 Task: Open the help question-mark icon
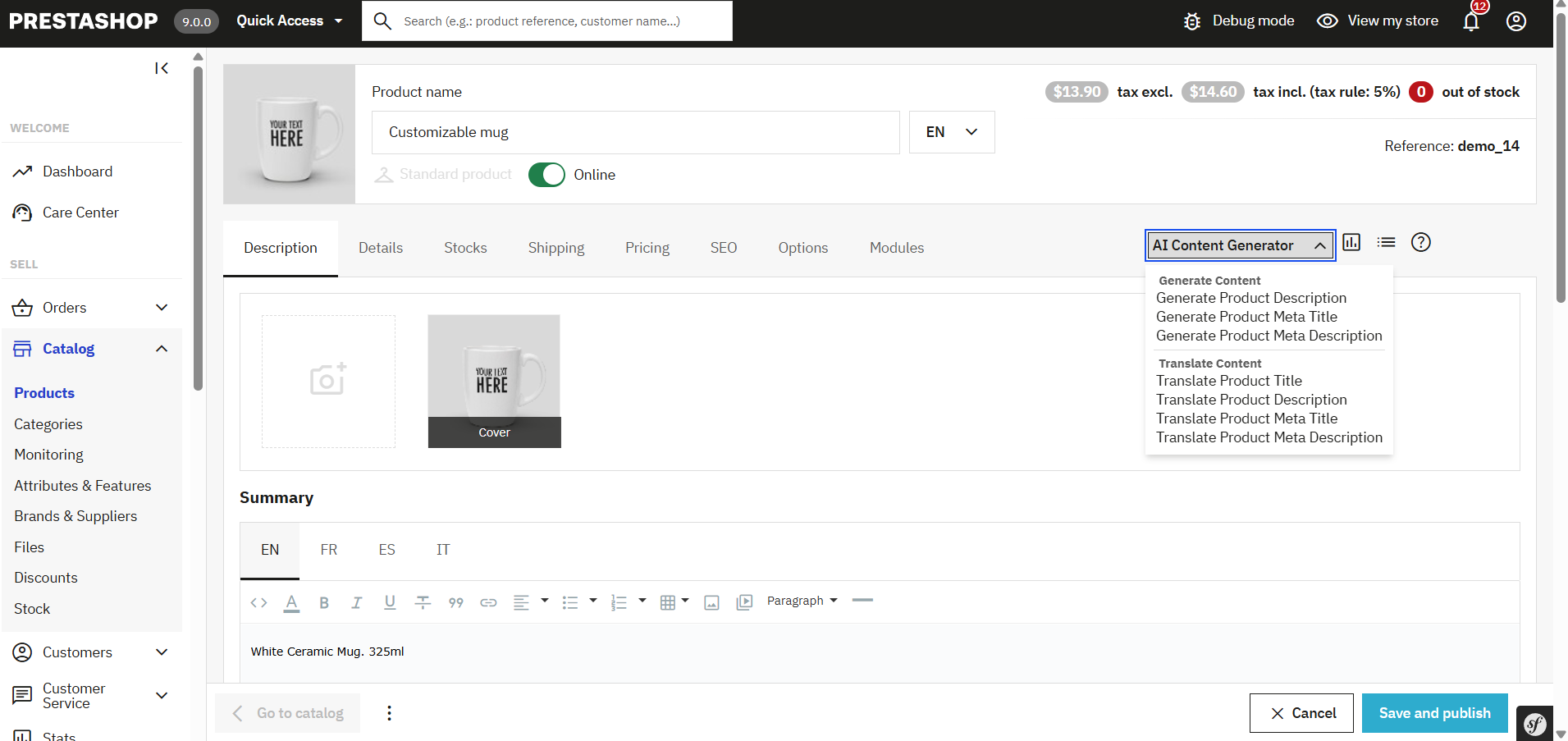tap(1421, 242)
